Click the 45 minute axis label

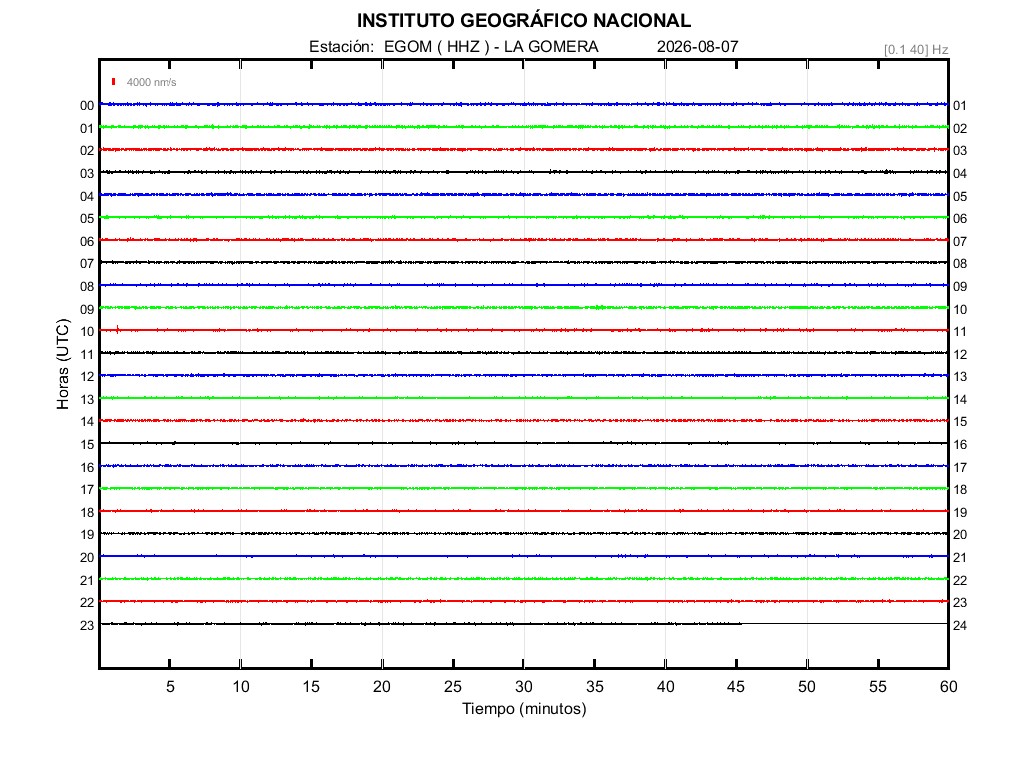click(x=736, y=686)
